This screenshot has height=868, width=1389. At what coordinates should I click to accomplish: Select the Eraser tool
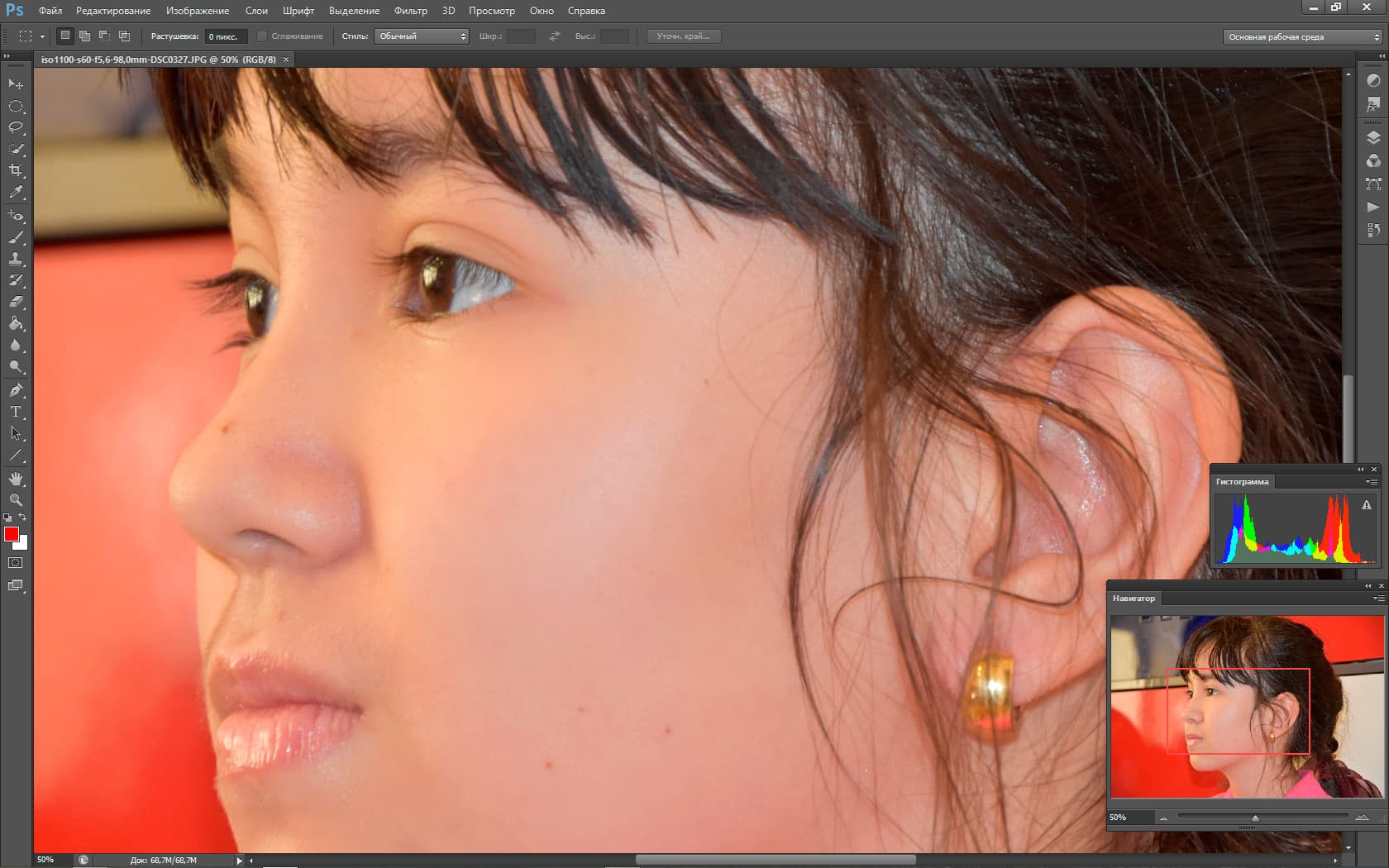pyautogui.click(x=16, y=302)
